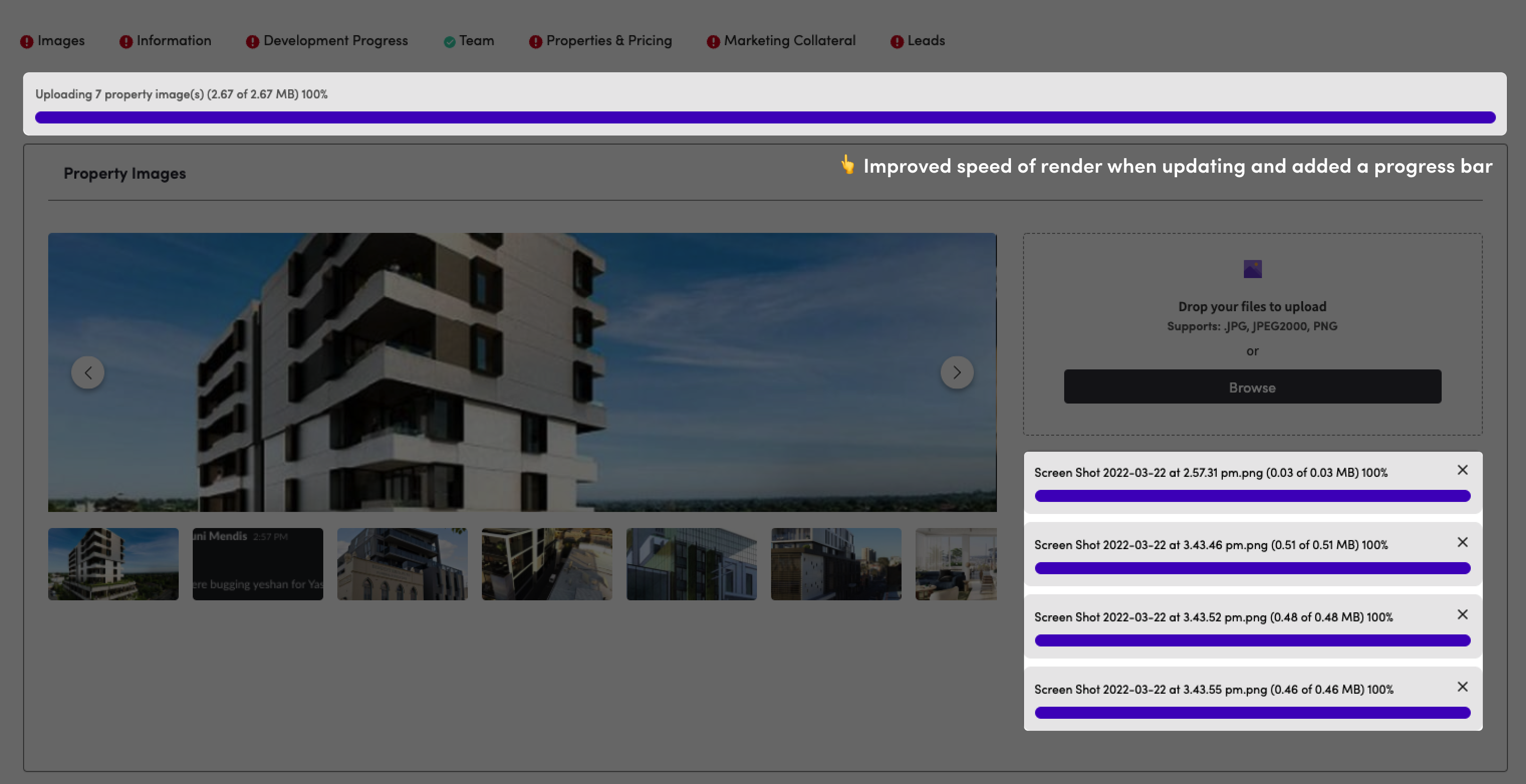Click the green check icon beside Team
Screen dimensions: 1526x784
(450, 42)
